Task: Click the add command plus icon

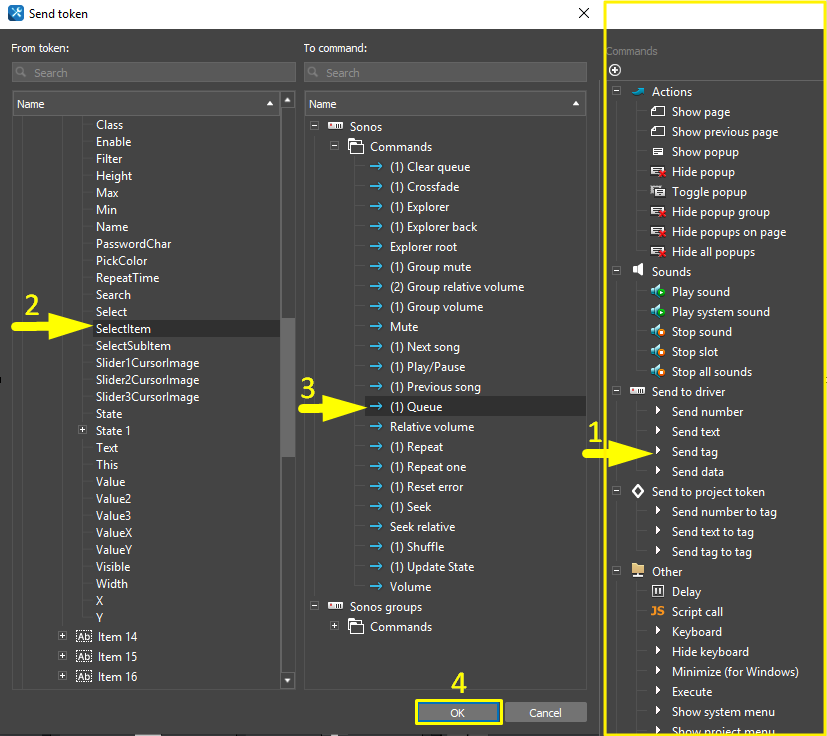Action: (615, 70)
